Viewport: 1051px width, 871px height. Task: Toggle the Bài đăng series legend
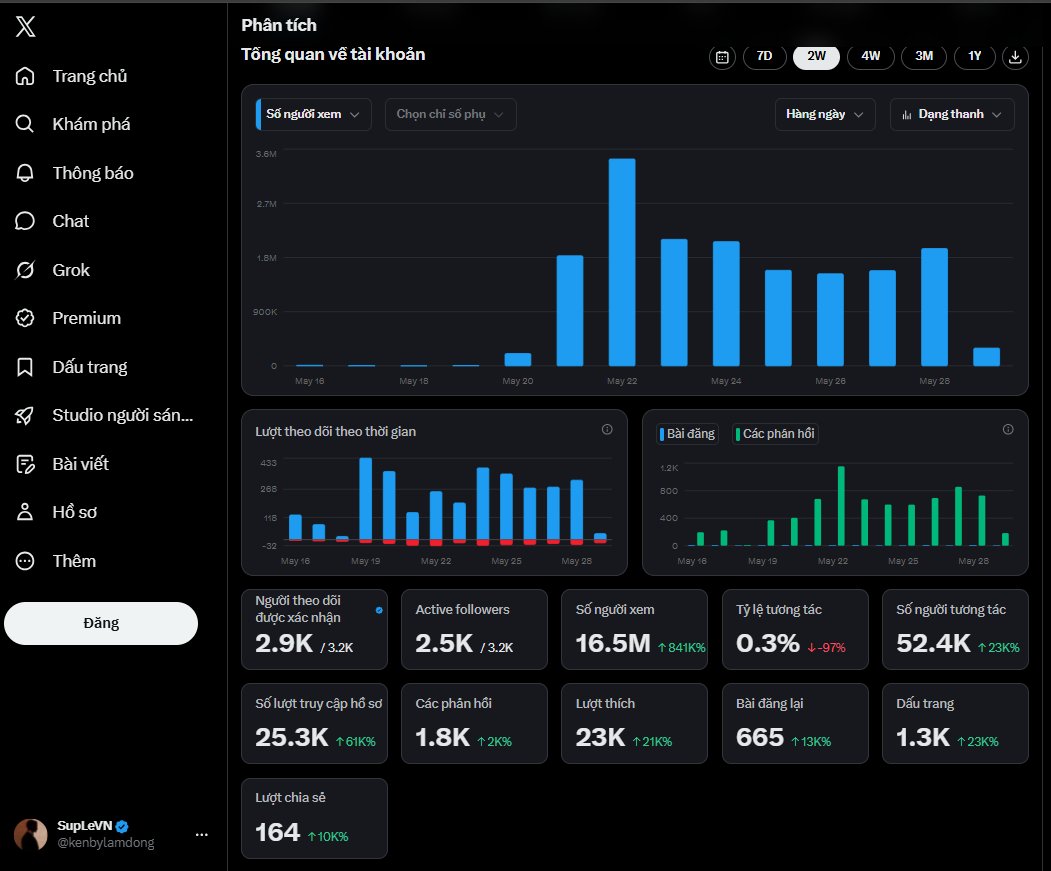pos(687,434)
